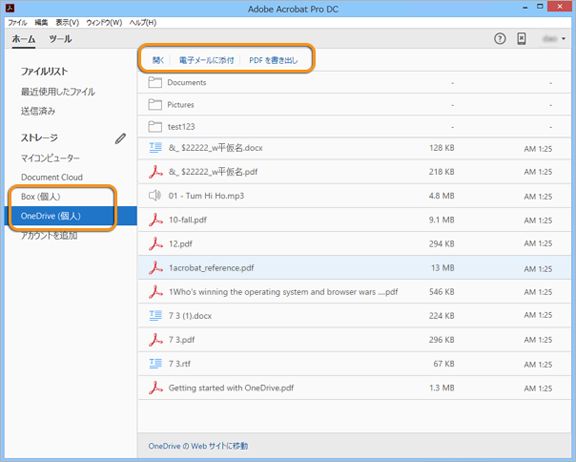Switch to the ホーム tab
Viewport: 576px width, 462px height.
tap(24, 39)
